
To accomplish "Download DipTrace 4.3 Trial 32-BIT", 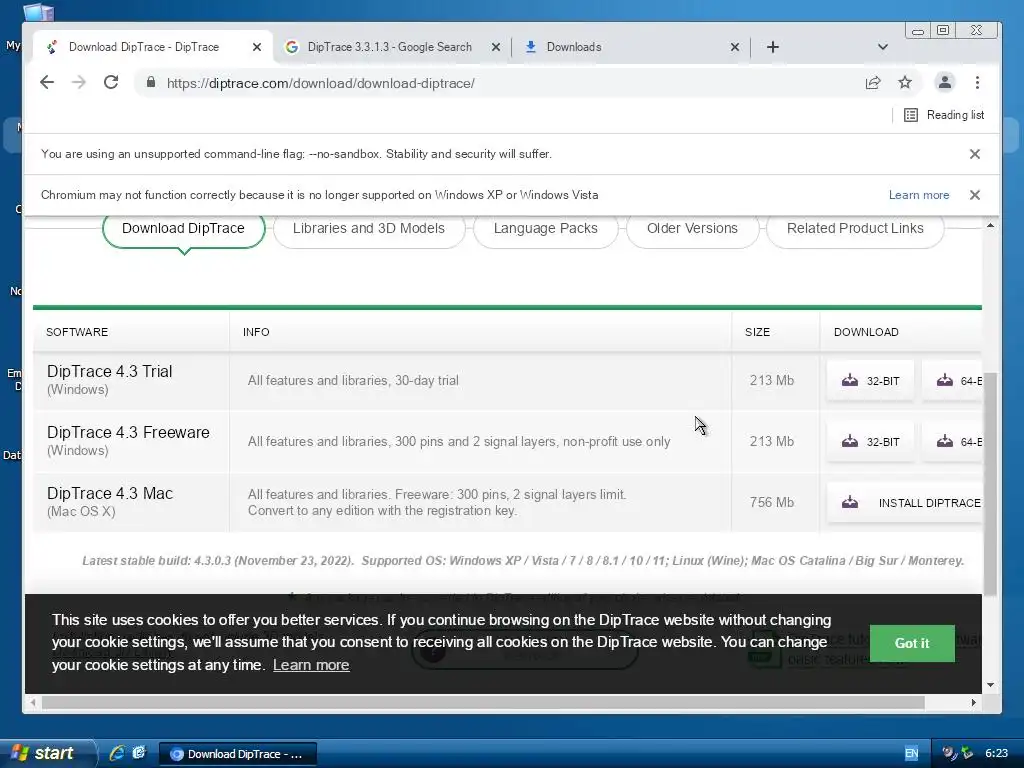I will [870, 381].
